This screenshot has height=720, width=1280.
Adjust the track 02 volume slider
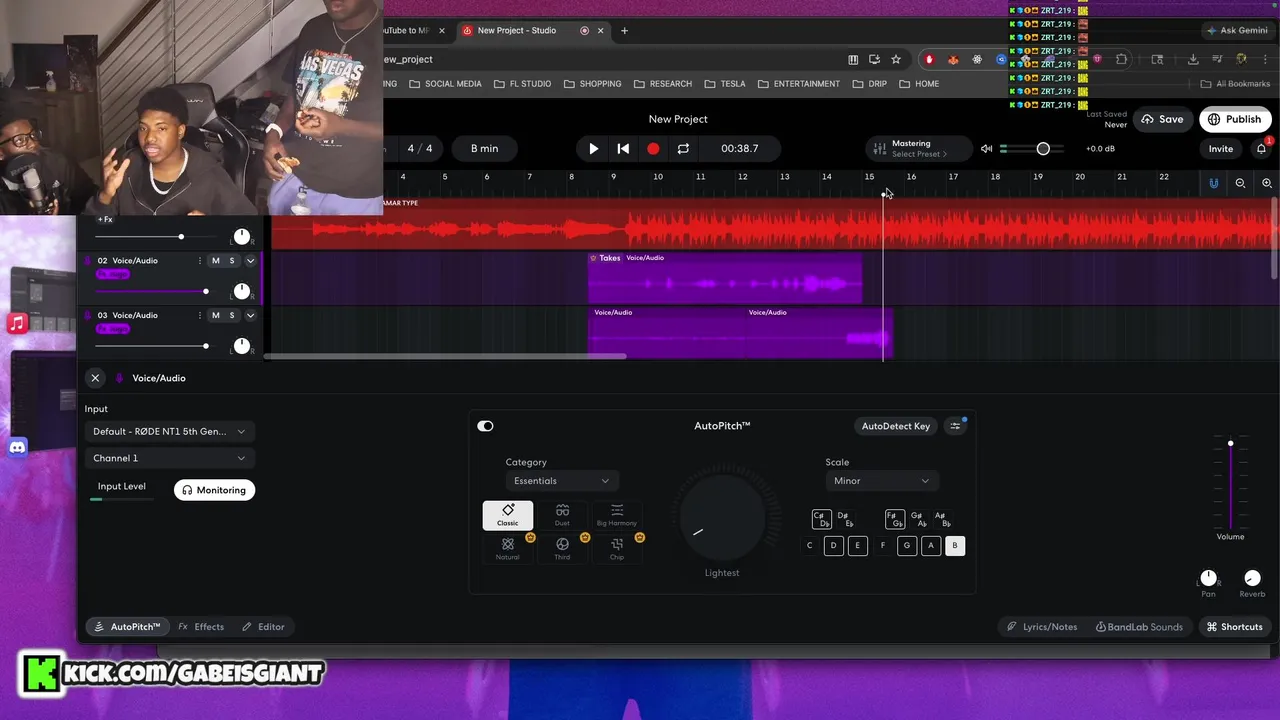point(206,292)
